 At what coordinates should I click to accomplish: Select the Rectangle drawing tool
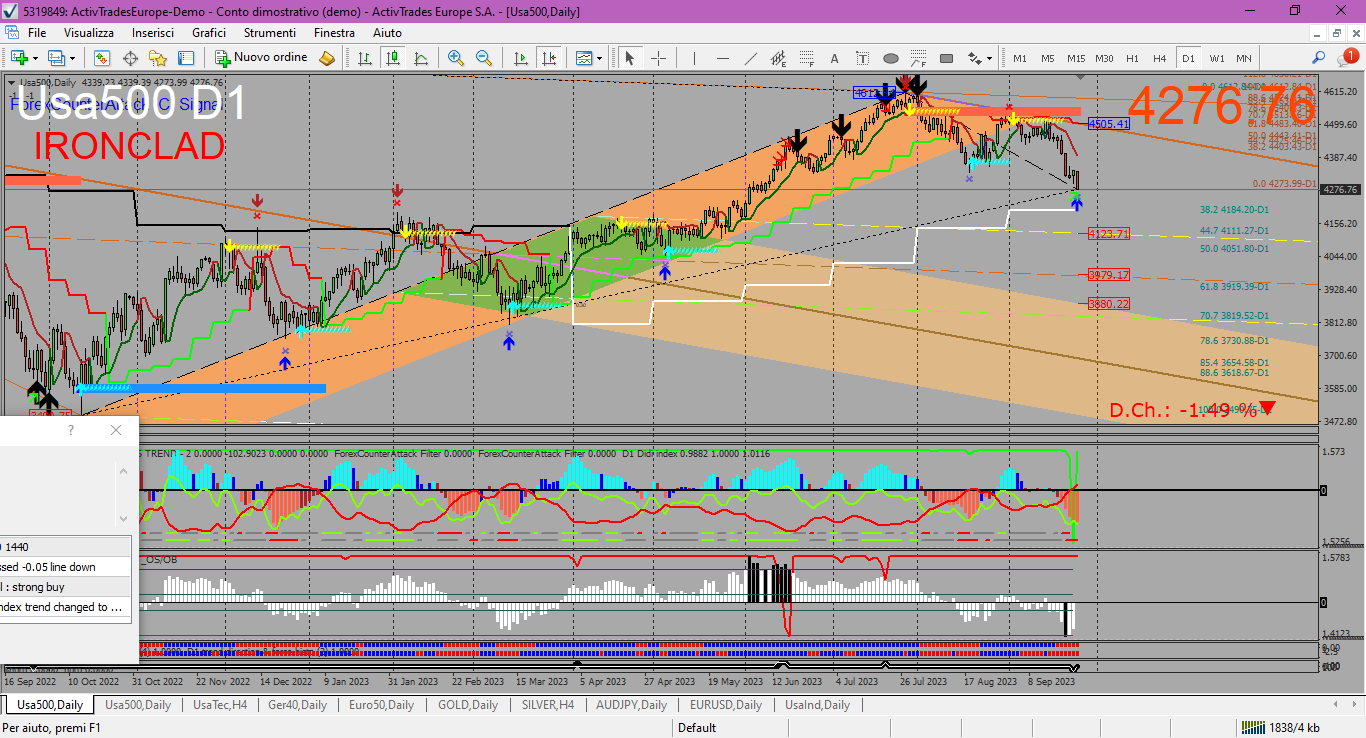click(x=946, y=58)
